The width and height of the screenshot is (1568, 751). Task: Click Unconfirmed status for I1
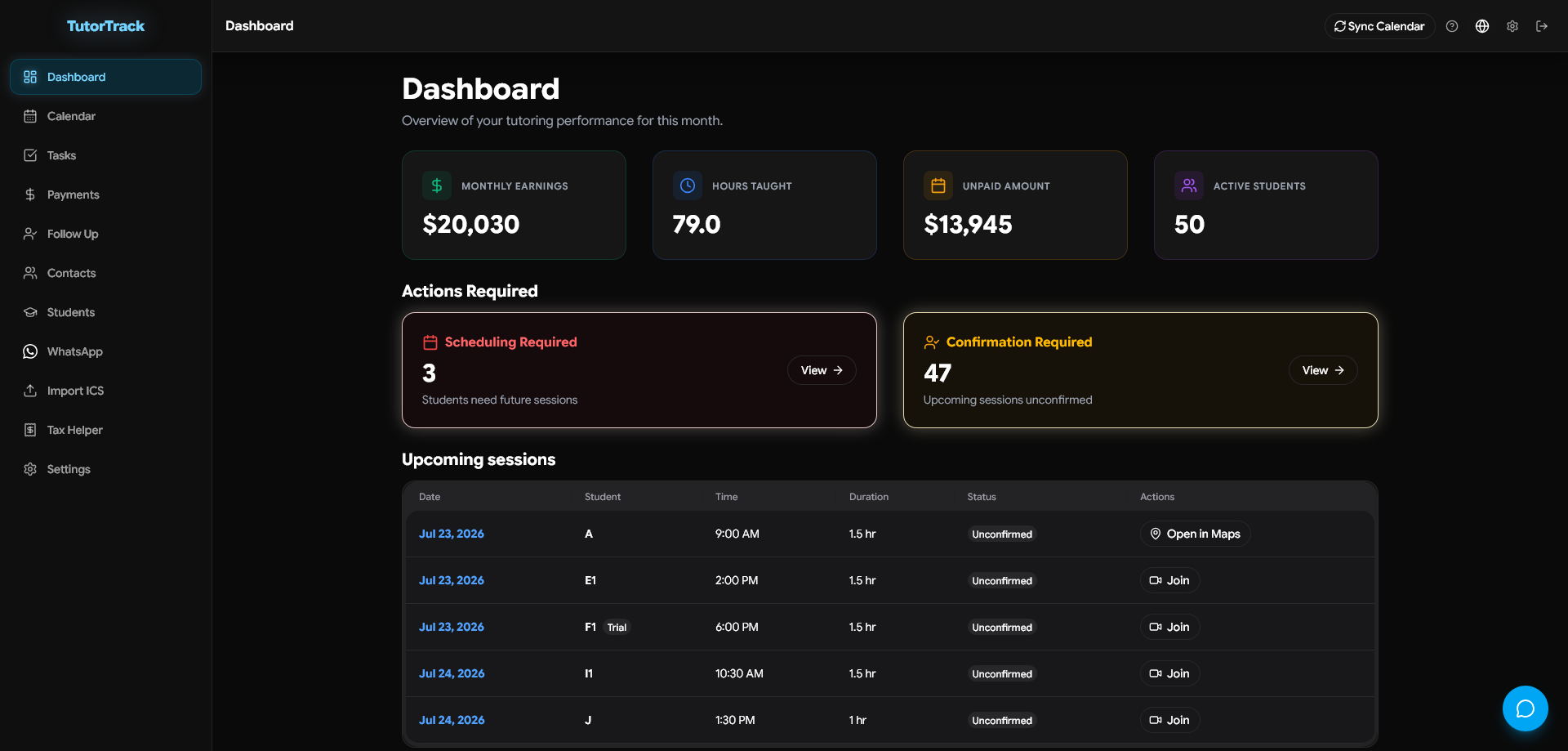point(1002,674)
